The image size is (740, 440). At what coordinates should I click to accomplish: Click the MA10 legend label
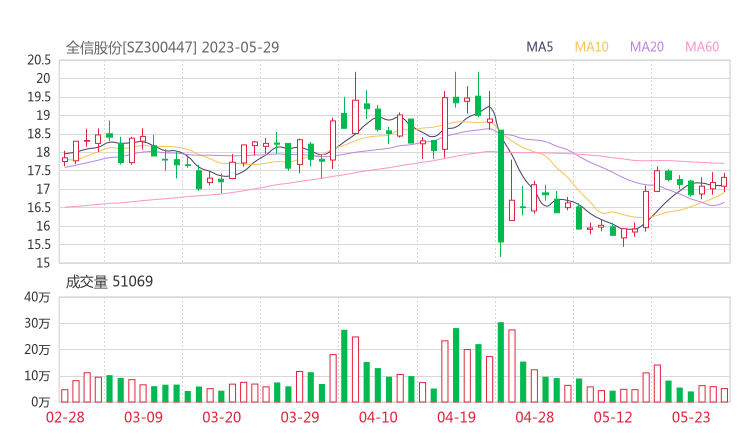click(x=591, y=47)
